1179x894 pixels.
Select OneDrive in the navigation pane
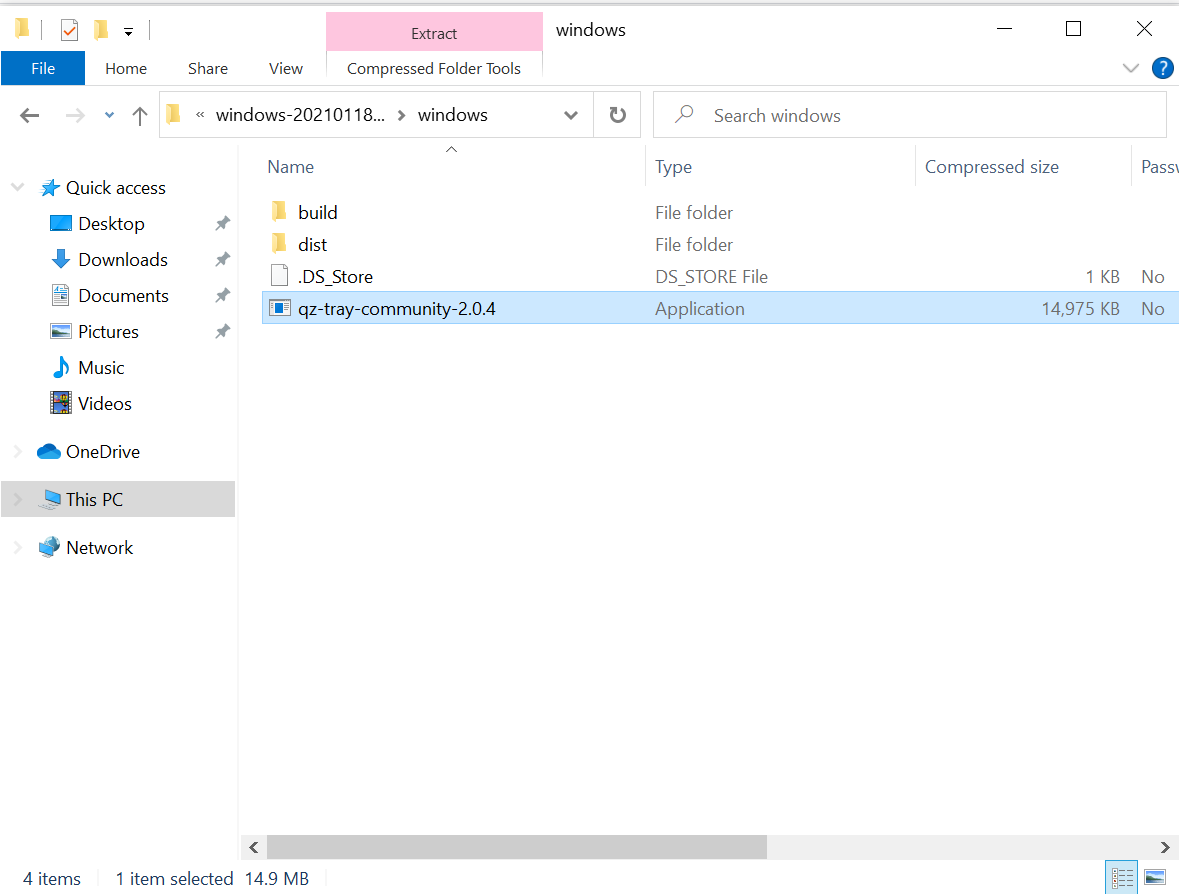[x=103, y=452]
